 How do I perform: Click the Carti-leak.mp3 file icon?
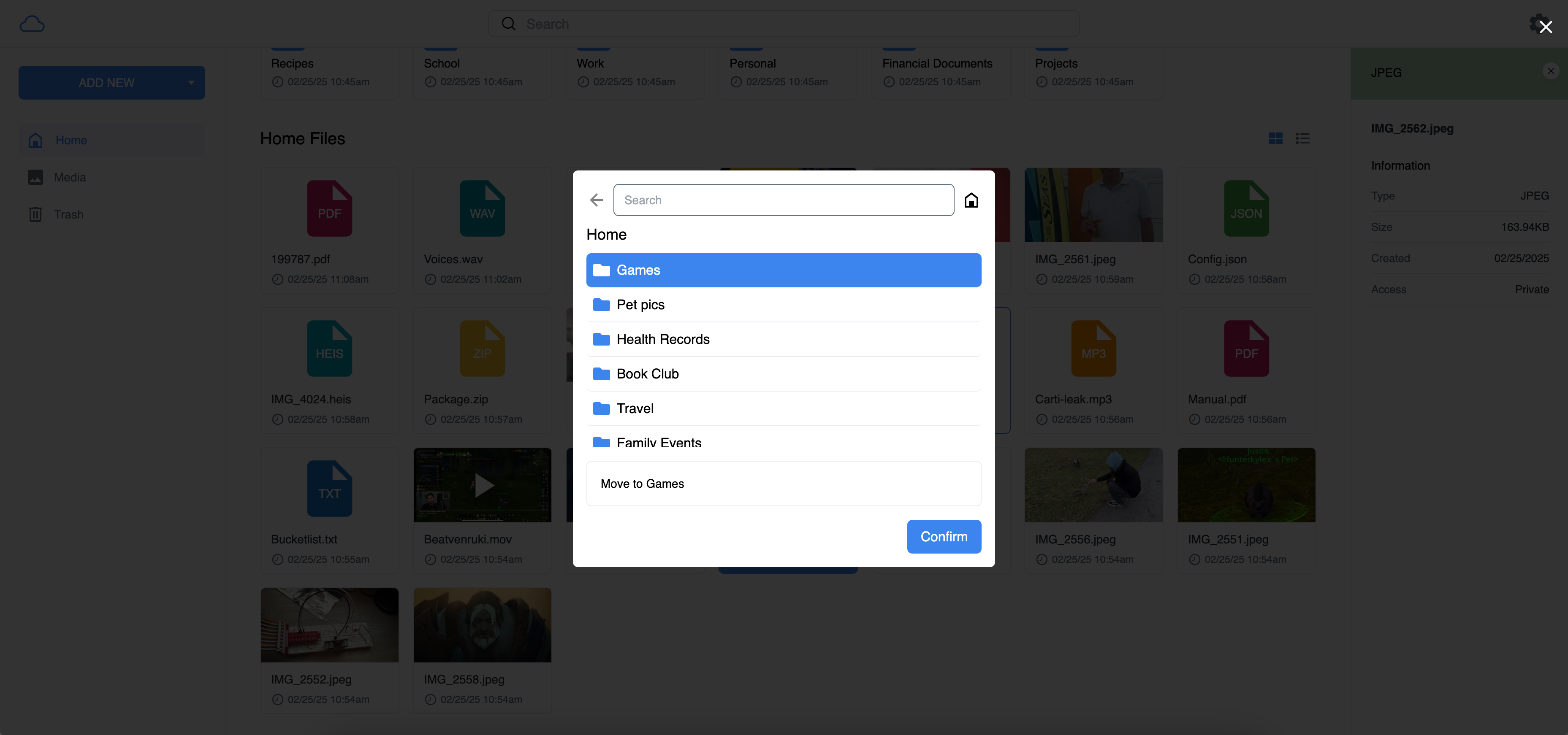click(1093, 349)
